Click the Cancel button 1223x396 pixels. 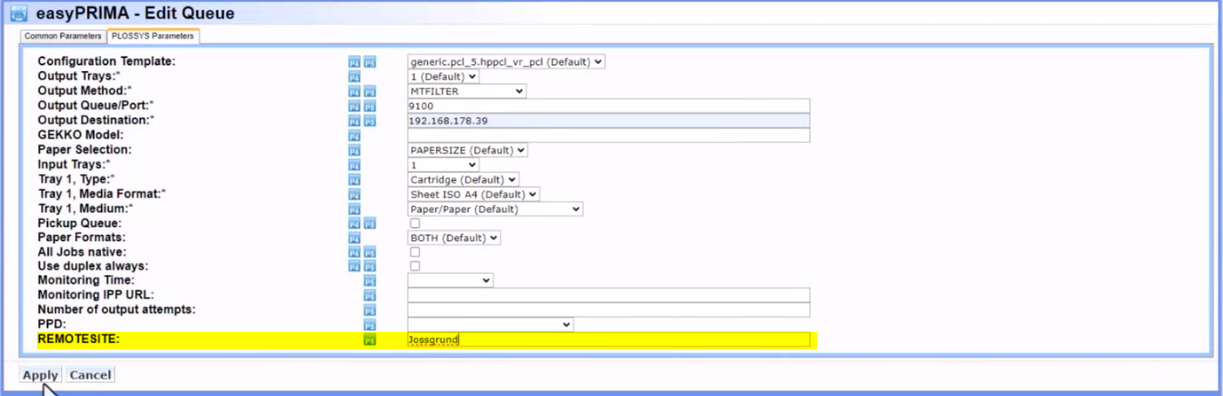pyautogui.click(x=90, y=375)
